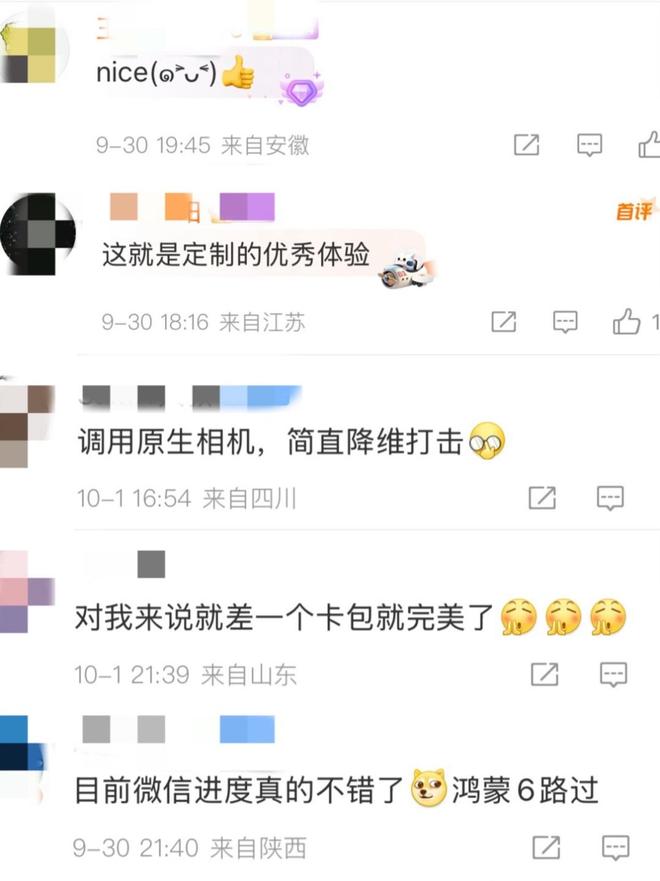Screen dimensions: 660x881
Task: Share the 这就是定制的优秀体验 comment
Action: point(503,321)
